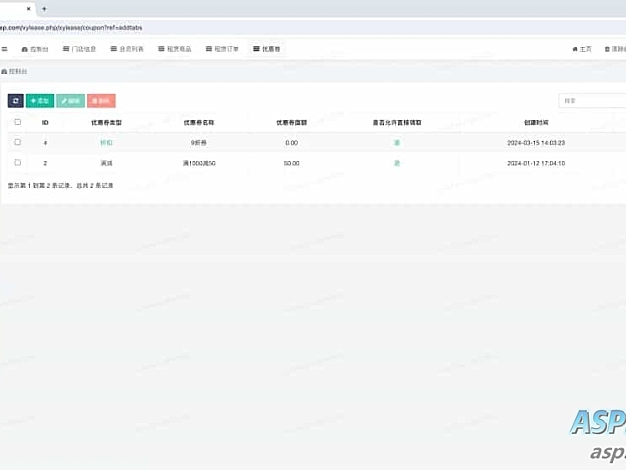Click the records summary text below the table

click(x=60, y=185)
